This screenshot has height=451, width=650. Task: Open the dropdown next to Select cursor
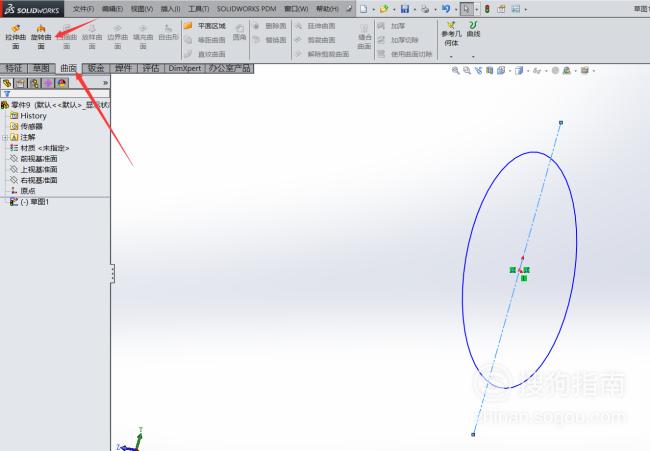click(477, 10)
